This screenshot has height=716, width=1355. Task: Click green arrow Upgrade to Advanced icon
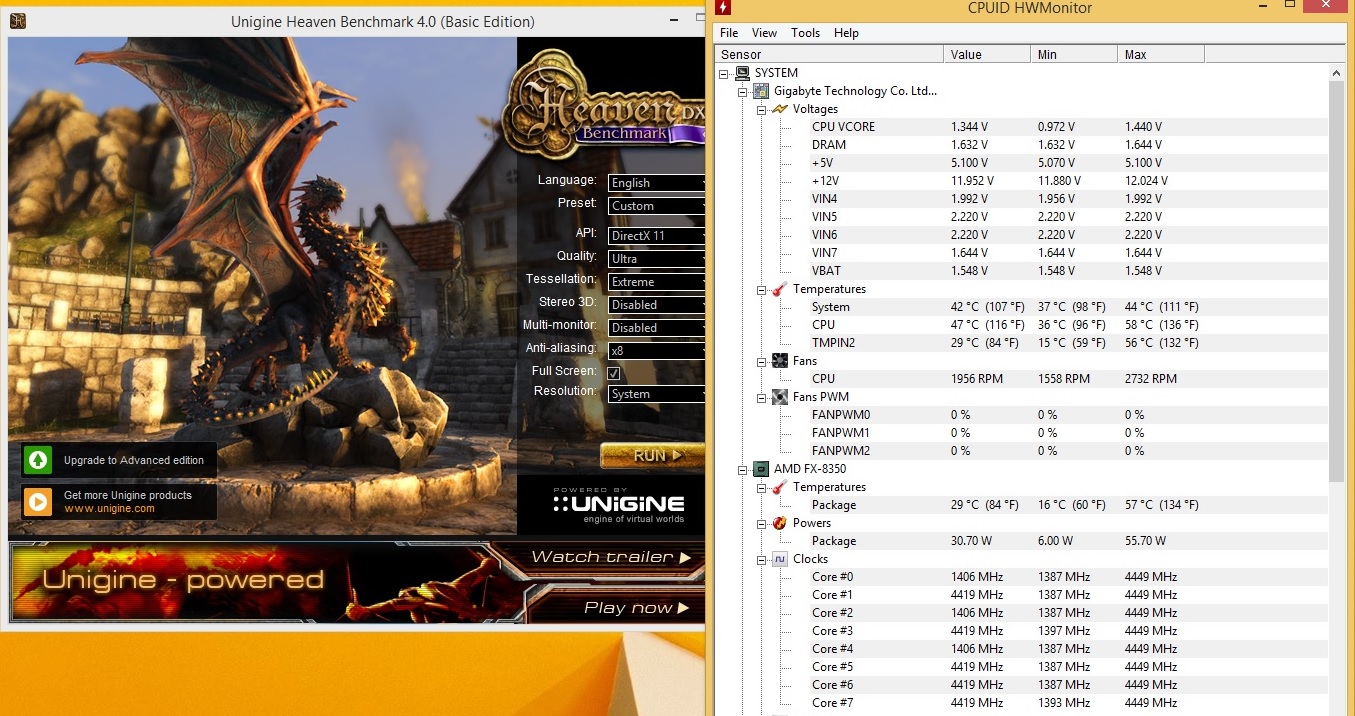coord(38,460)
